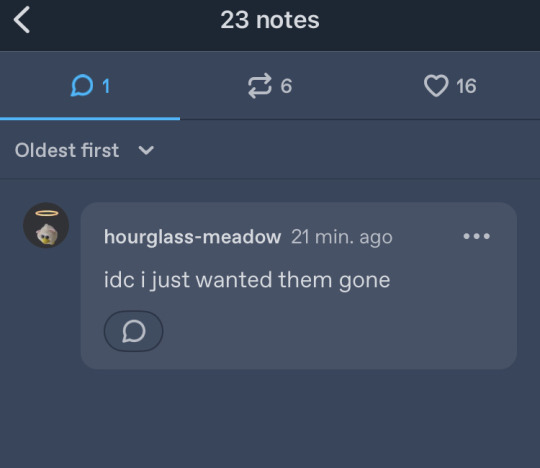Select the likes count 16 tab
The width and height of the screenshot is (540, 468).
click(450, 86)
